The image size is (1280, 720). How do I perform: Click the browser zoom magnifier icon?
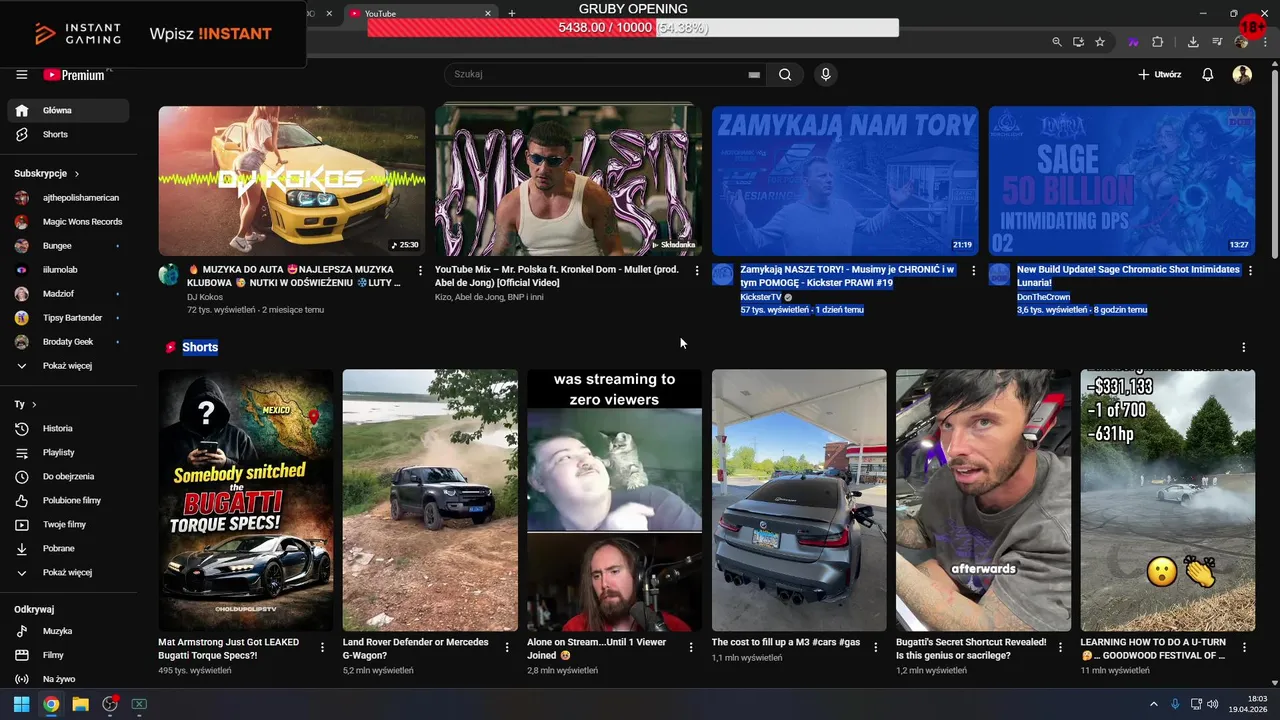pyautogui.click(x=1057, y=42)
